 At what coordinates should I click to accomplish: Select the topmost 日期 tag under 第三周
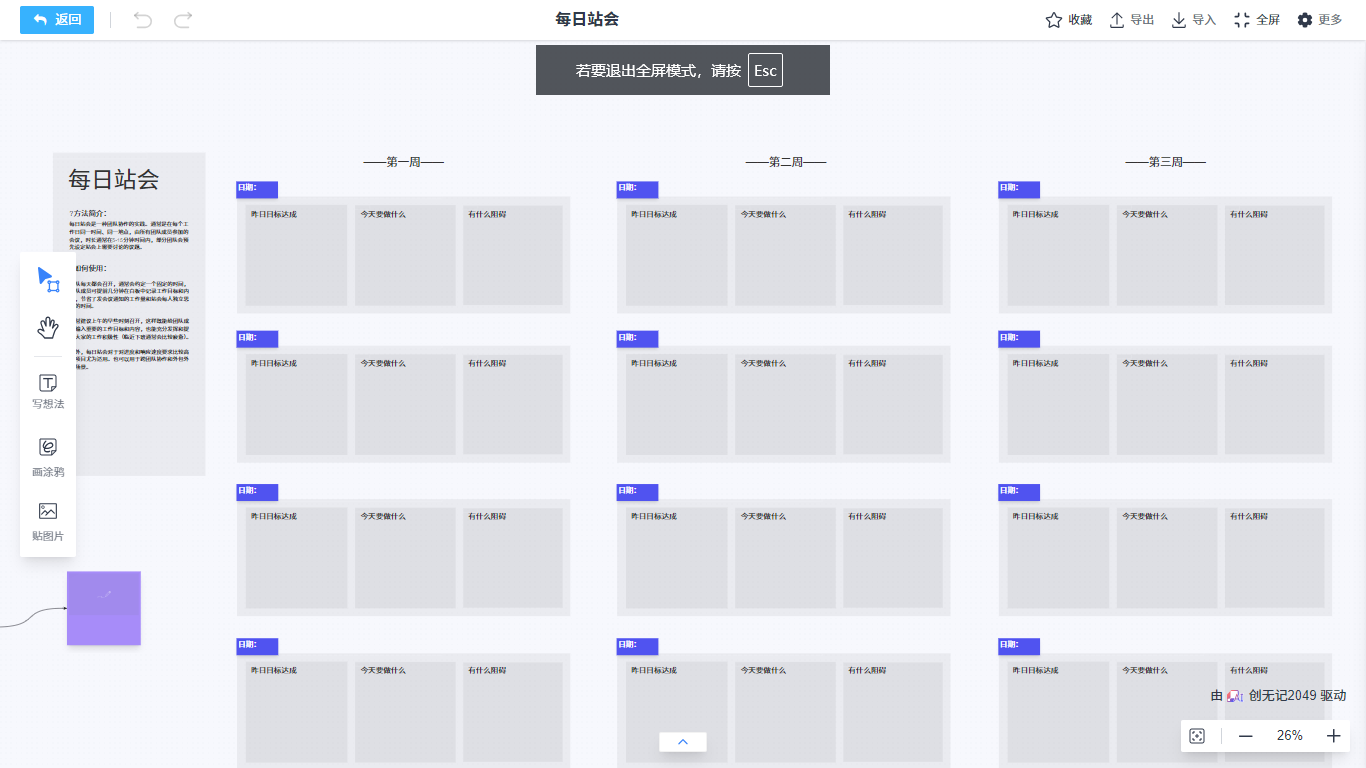click(x=1019, y=189)
